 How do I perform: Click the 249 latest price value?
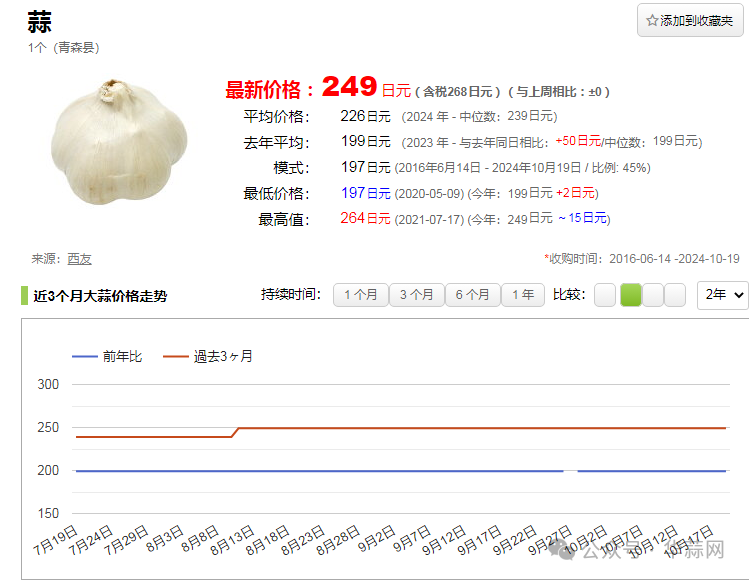pos(350,86)
